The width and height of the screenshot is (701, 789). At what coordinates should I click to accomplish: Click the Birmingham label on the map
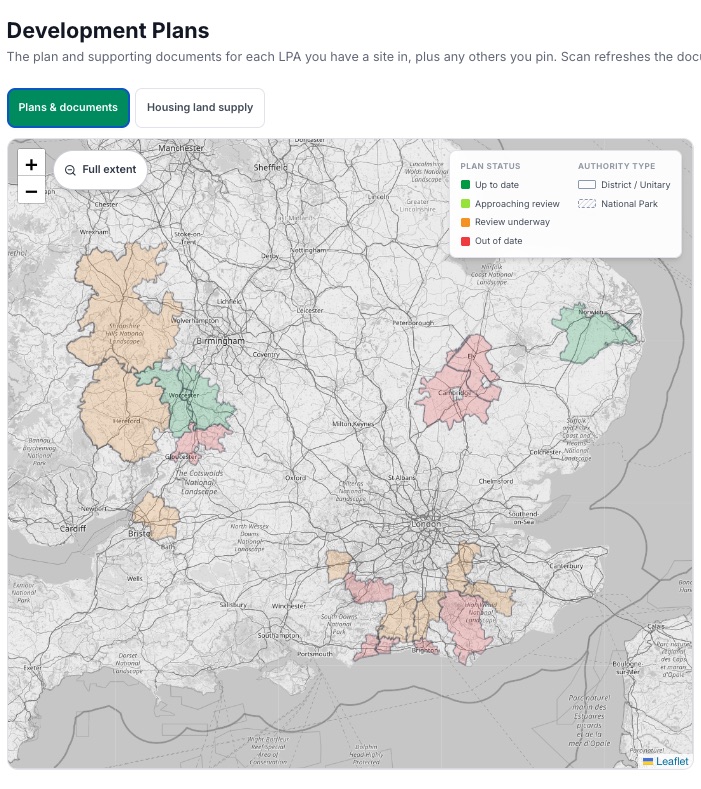pos(220,341)
